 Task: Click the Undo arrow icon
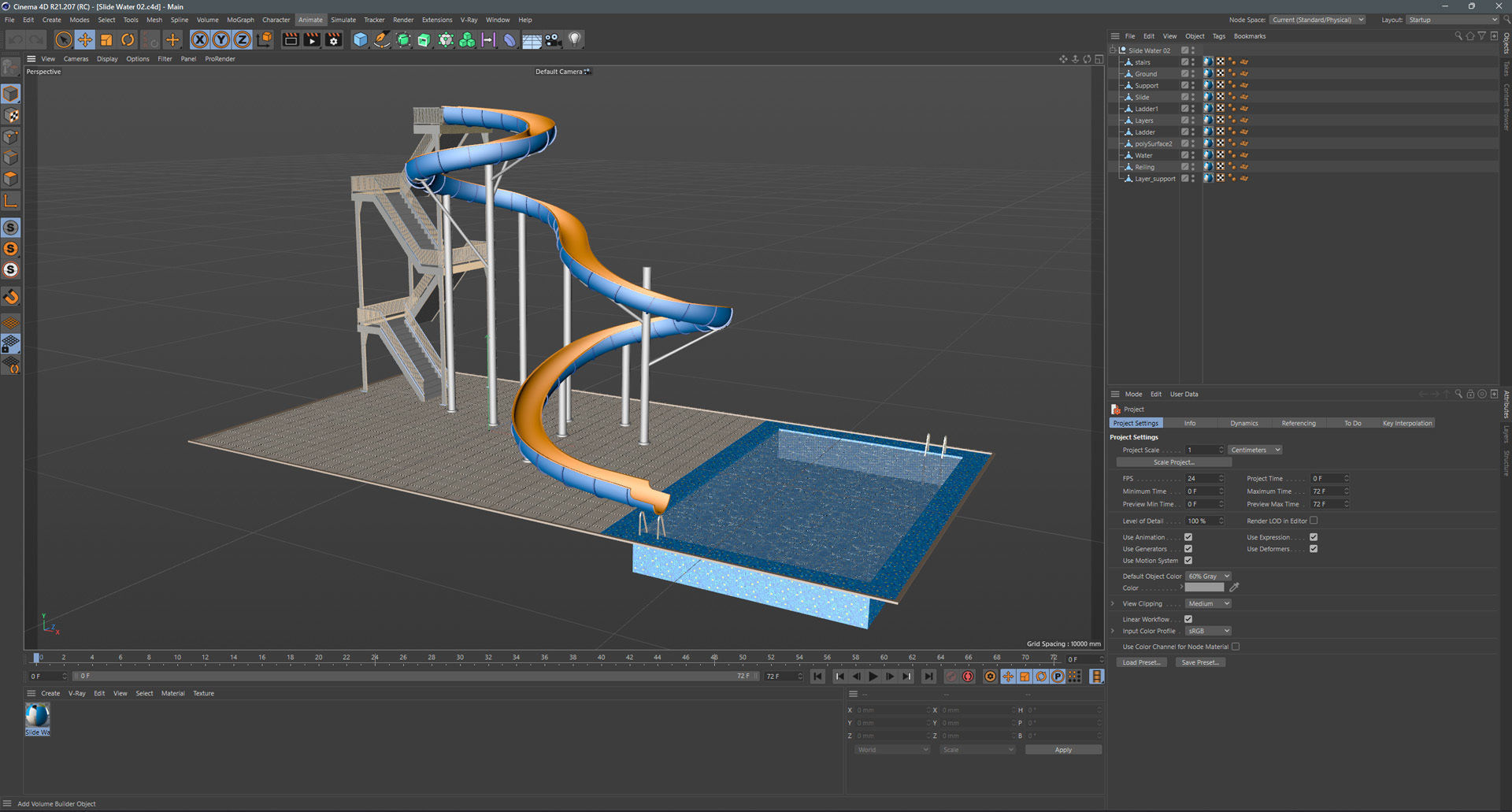tap(16, 39)
